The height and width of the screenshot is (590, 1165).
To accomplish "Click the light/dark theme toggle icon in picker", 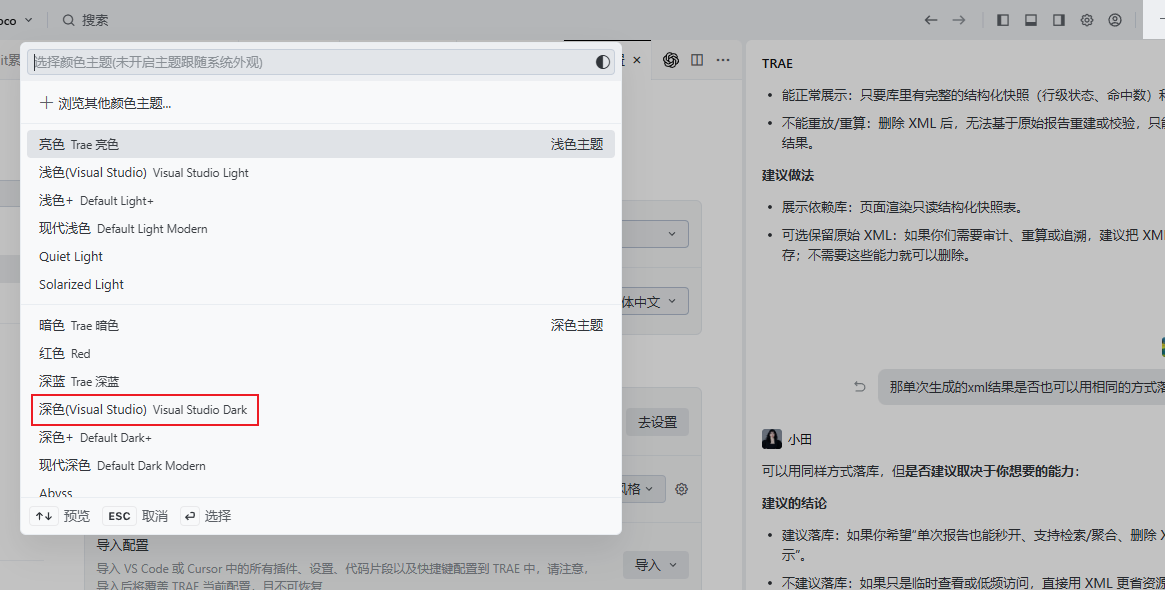I will pos(602,62).
